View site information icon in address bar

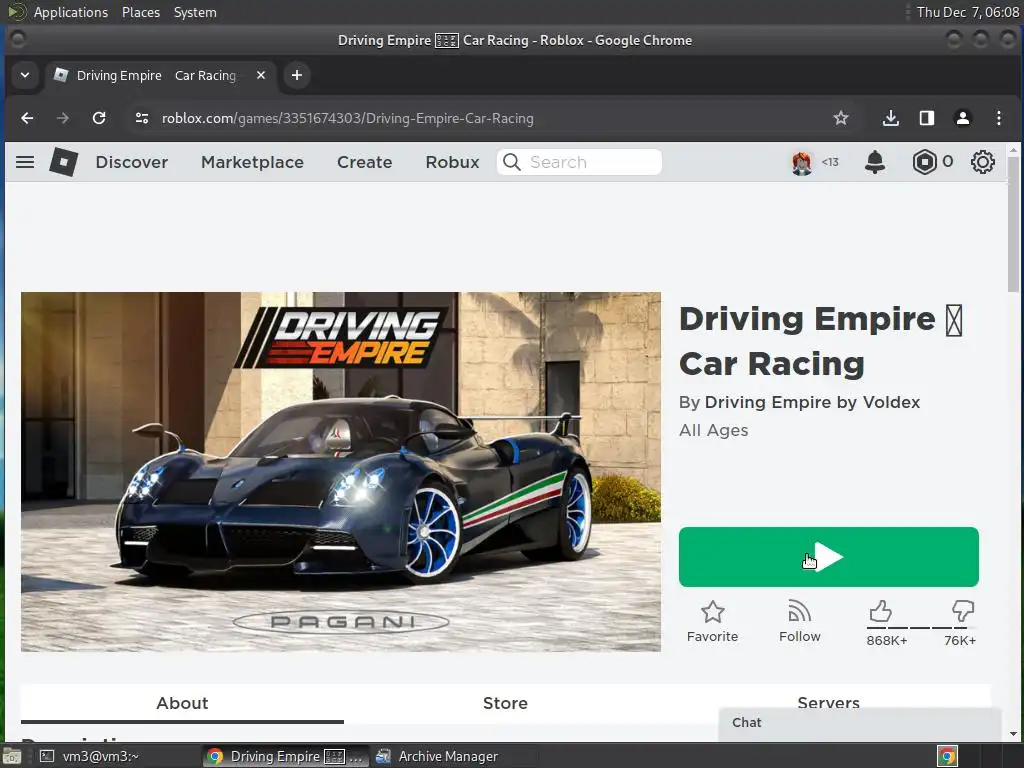[x=142, y=118]
